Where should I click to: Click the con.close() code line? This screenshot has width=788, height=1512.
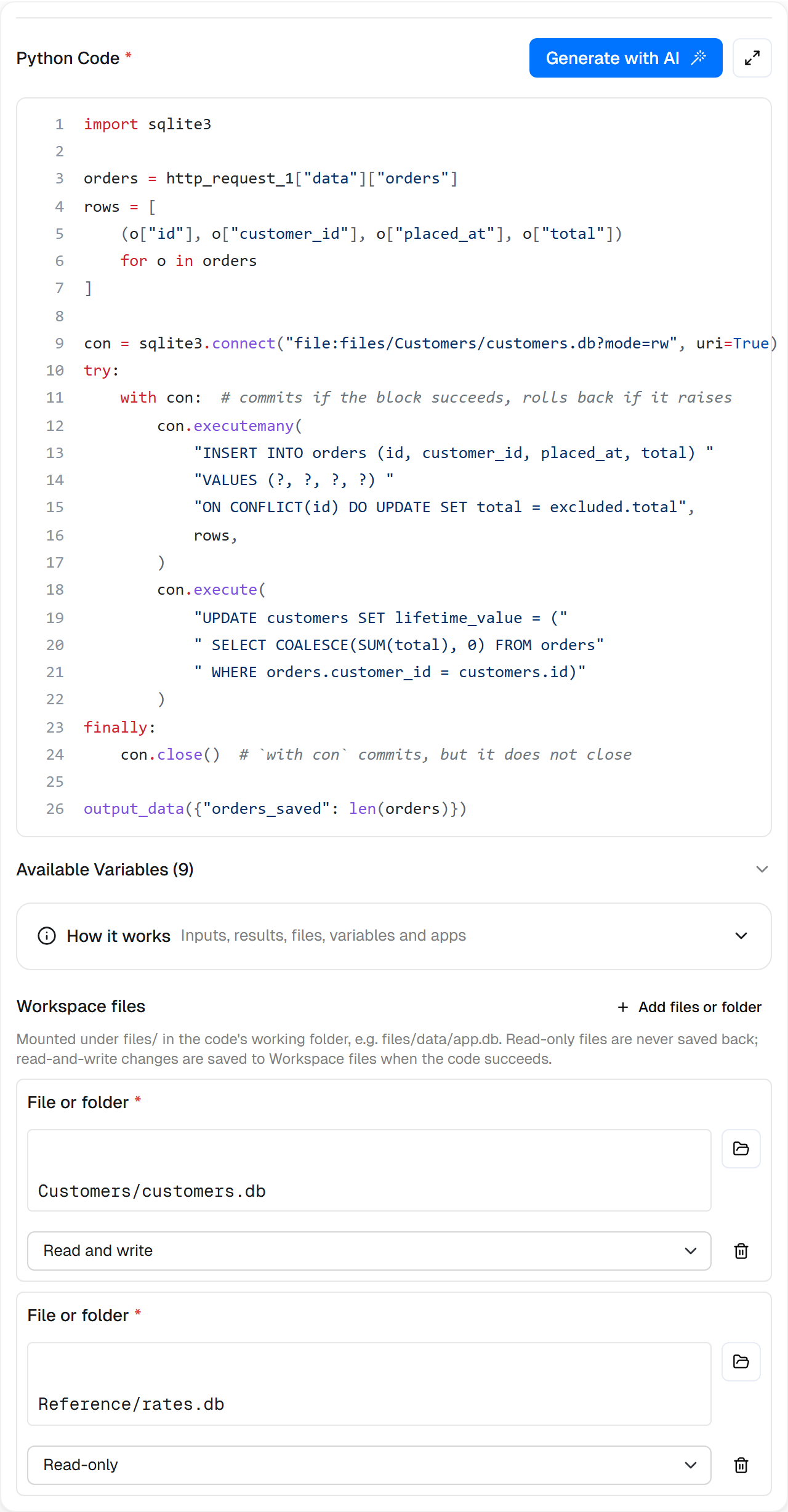click(x=376, y=755)
